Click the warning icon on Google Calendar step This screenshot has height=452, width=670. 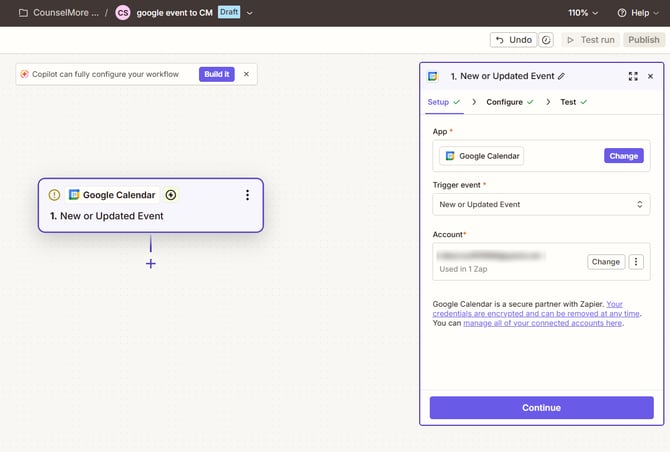click(54, 195)
